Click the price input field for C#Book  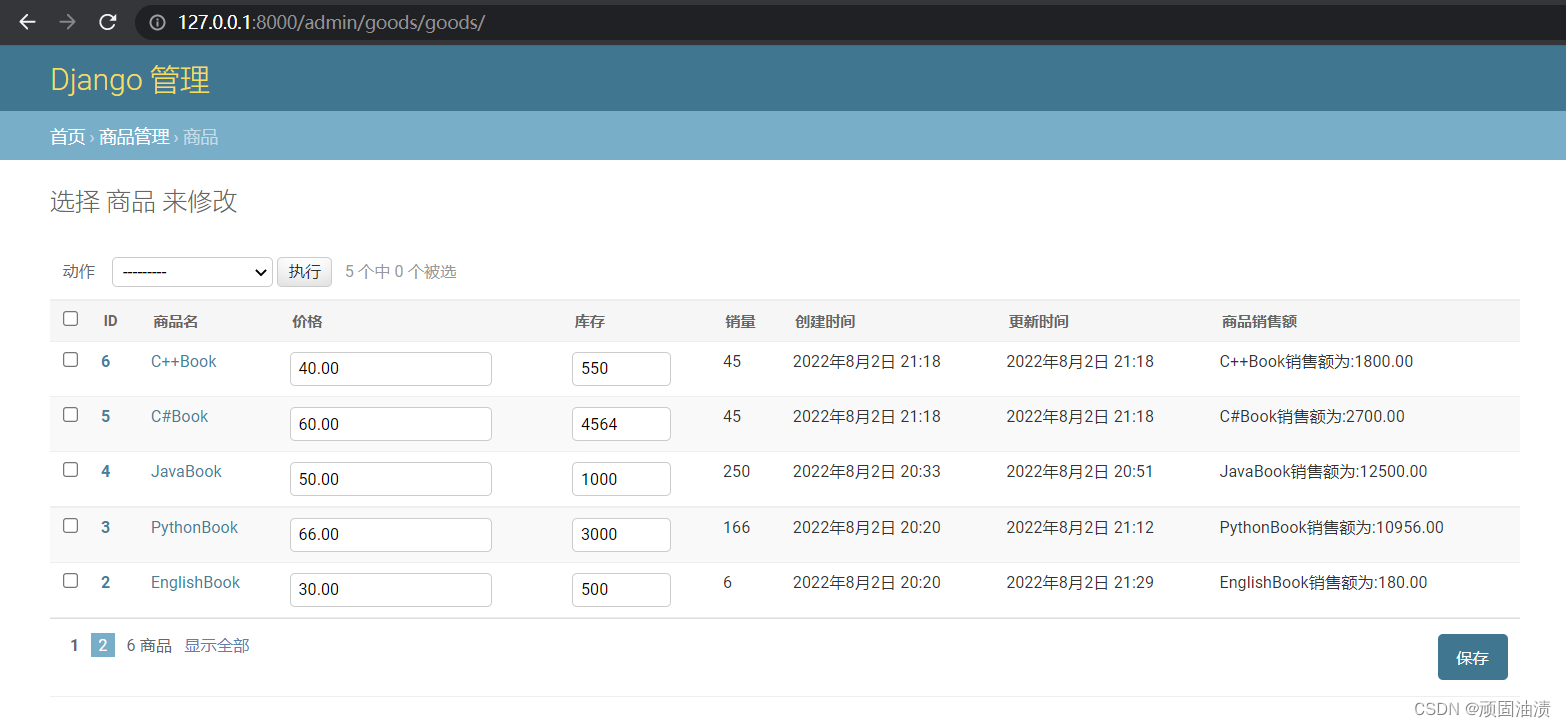(390, 423)
